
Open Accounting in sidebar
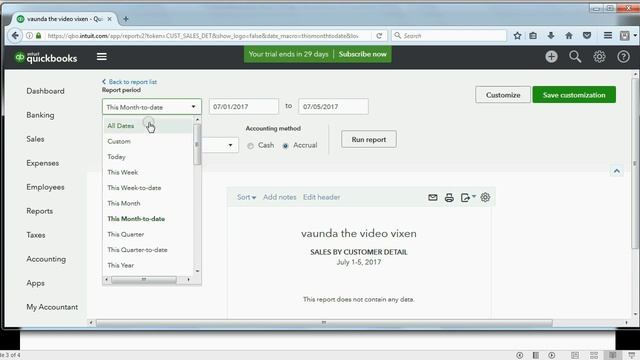tap(46, 259)
